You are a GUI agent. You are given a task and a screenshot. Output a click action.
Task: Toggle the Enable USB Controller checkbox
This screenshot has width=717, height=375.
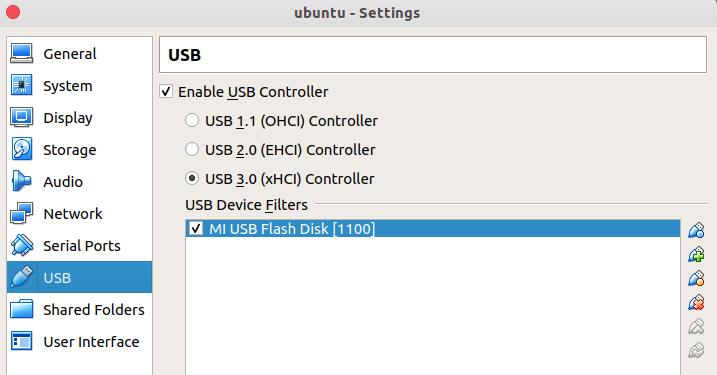click(x=166, y=91)
